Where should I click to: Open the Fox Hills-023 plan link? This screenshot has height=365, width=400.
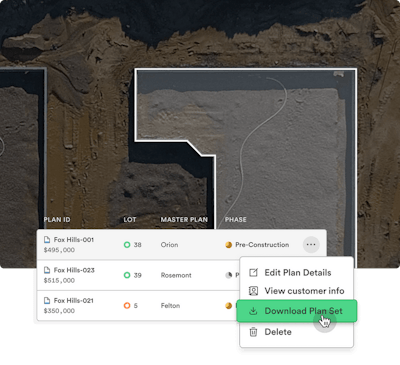pos(74,270)
